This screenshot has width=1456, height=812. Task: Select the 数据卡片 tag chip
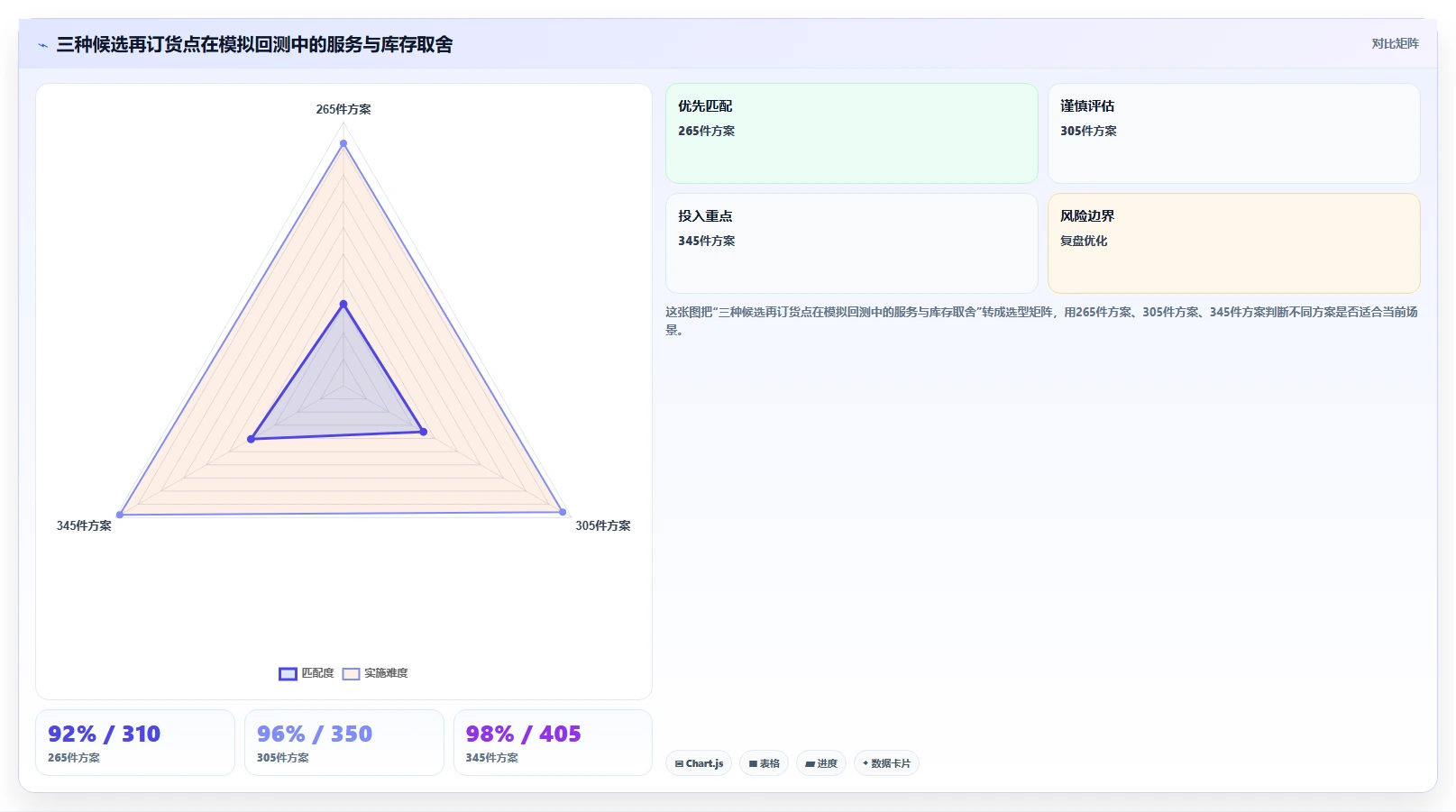coord(886,763)
